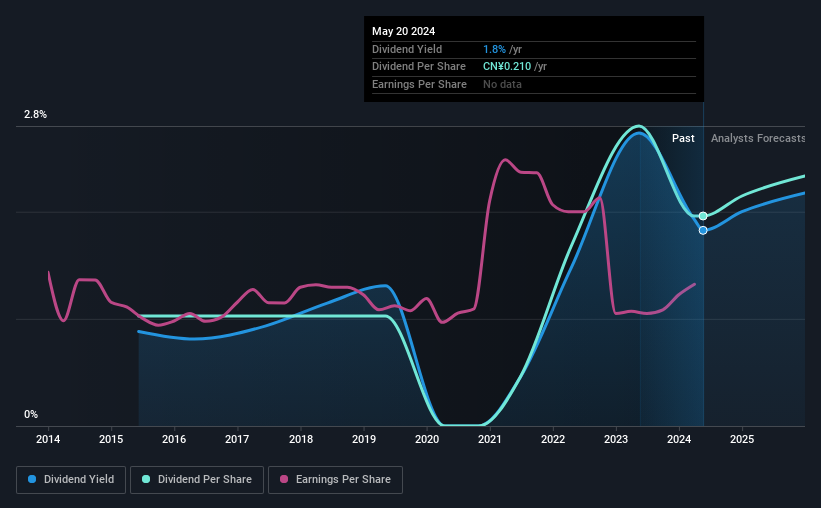Click the teal Dividend Per Share legend dot
This screenshot has width=821, height=508.
[146, 479]
